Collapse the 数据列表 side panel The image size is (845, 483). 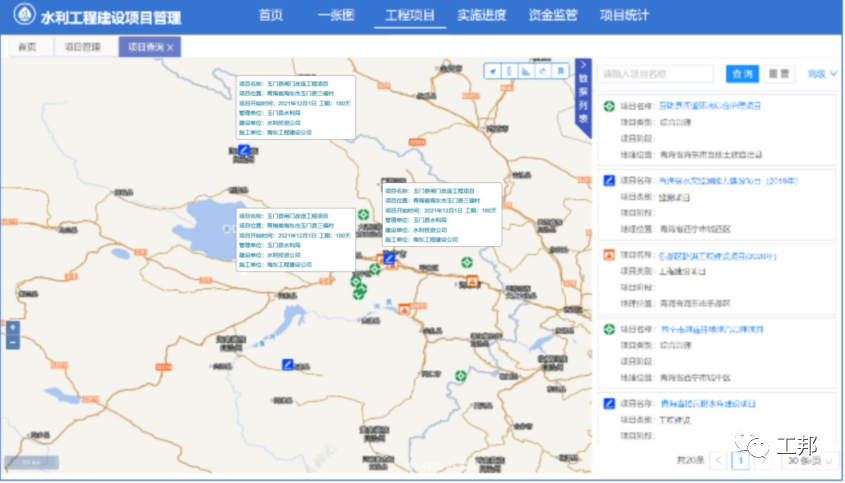pos(583,65)
